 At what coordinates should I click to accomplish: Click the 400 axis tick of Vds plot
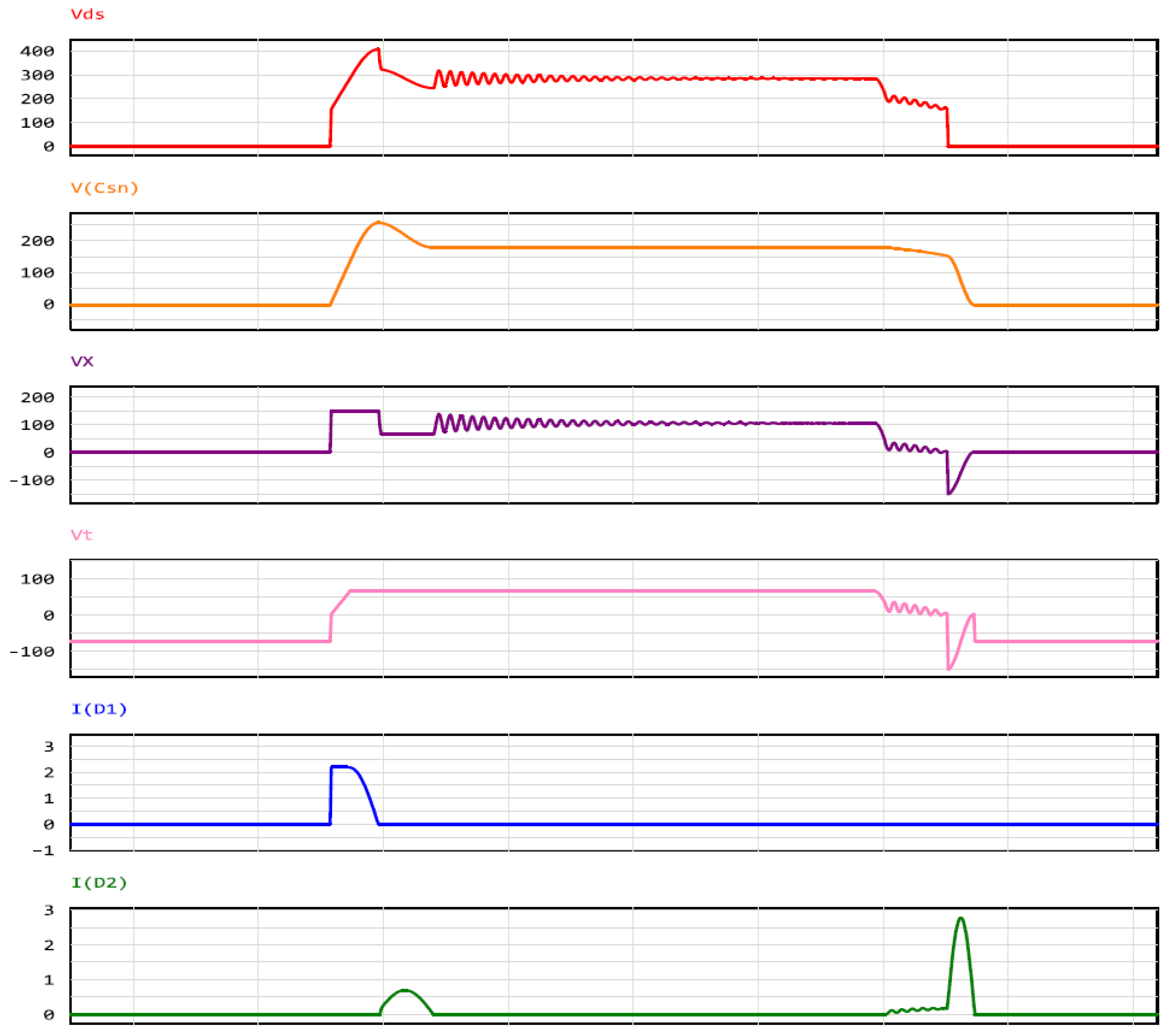click(x=37, y=51)
